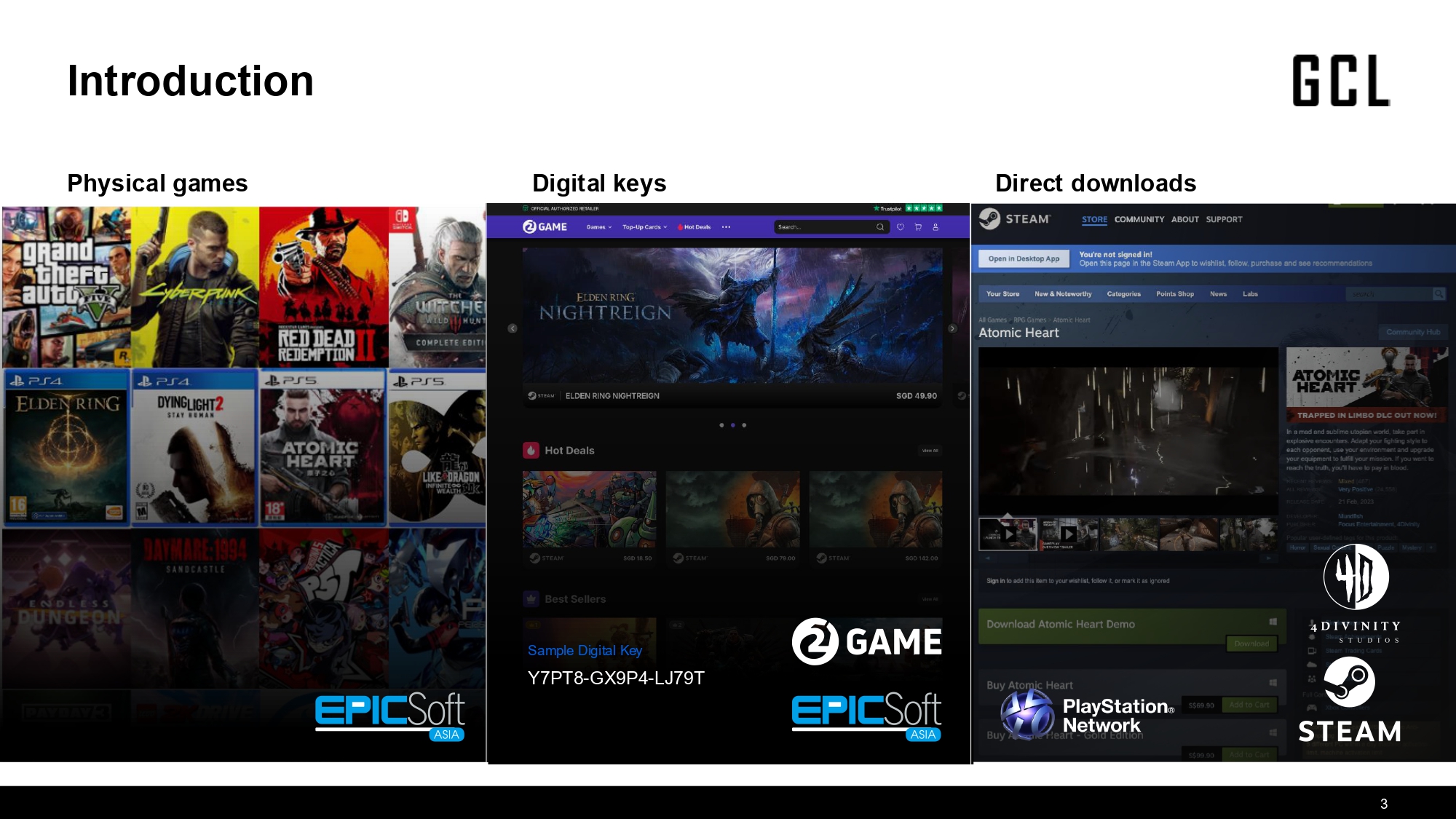Open Your Store menu on Steam

pyautogui.click(x=1002, y=294)
